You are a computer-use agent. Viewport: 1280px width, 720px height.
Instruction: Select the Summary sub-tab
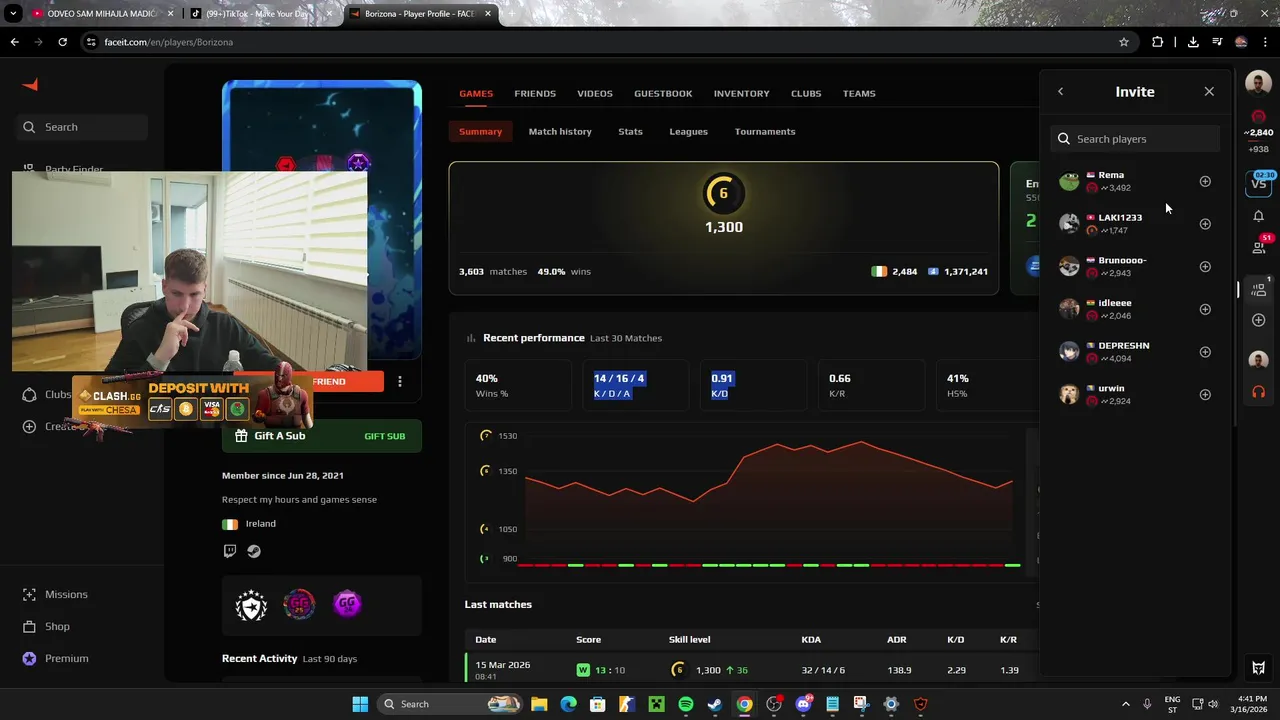point(480,131)
